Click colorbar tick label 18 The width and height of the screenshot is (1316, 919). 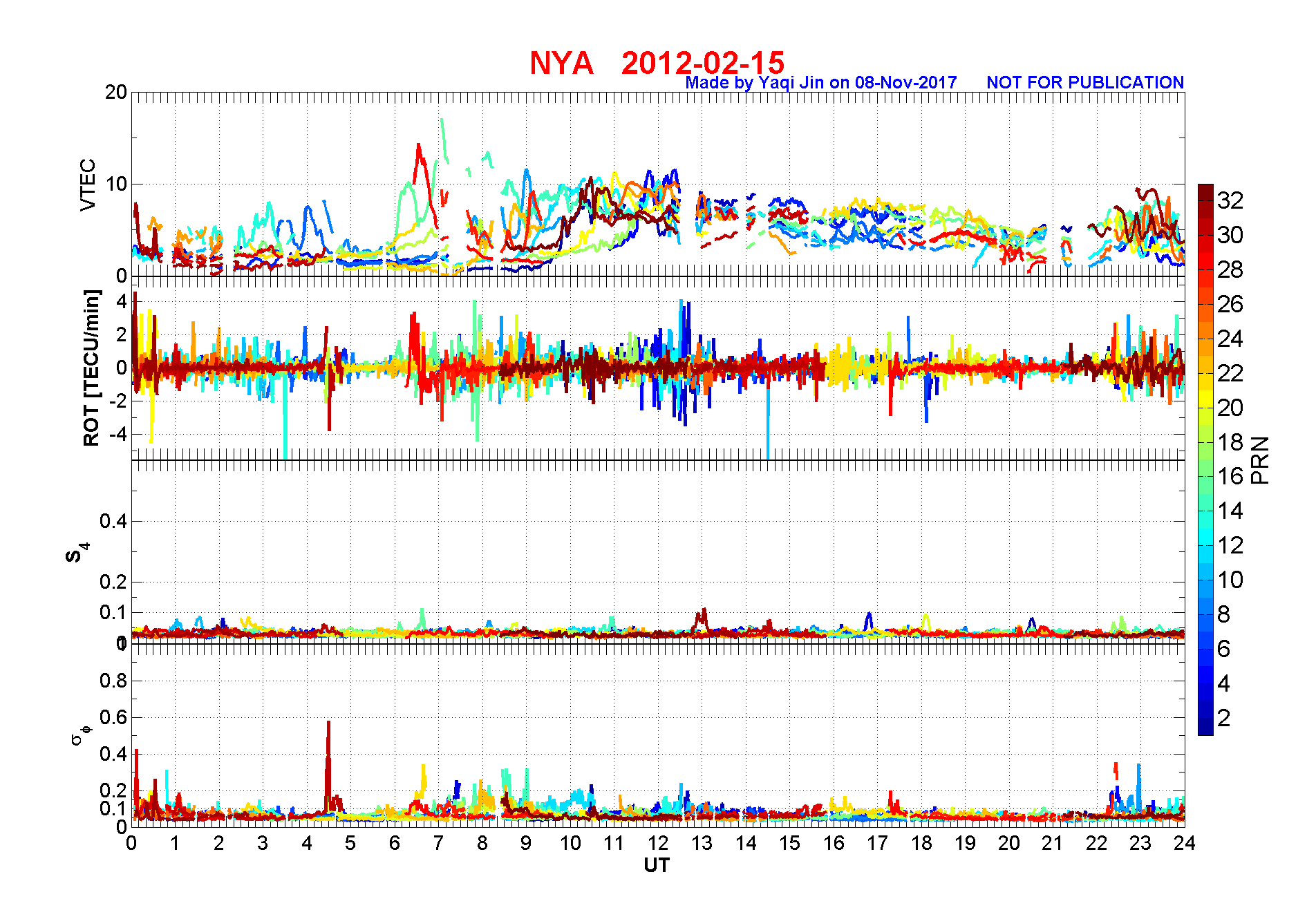1230,442
